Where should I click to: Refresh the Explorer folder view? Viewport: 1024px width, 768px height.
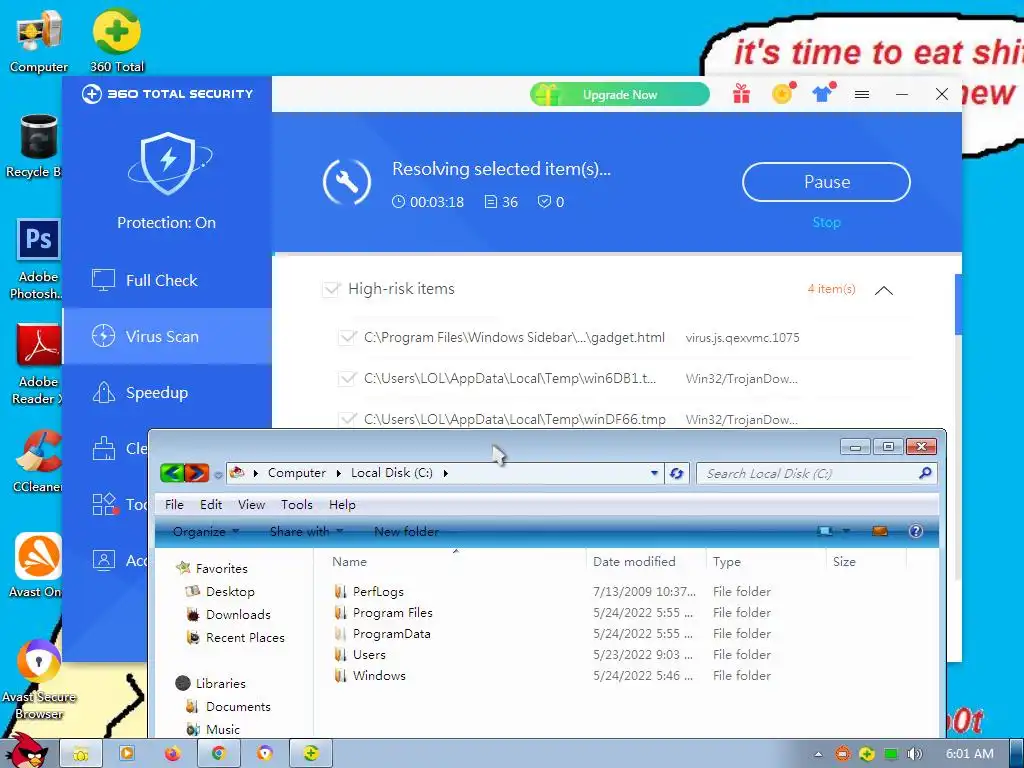(x=677, y=473)
